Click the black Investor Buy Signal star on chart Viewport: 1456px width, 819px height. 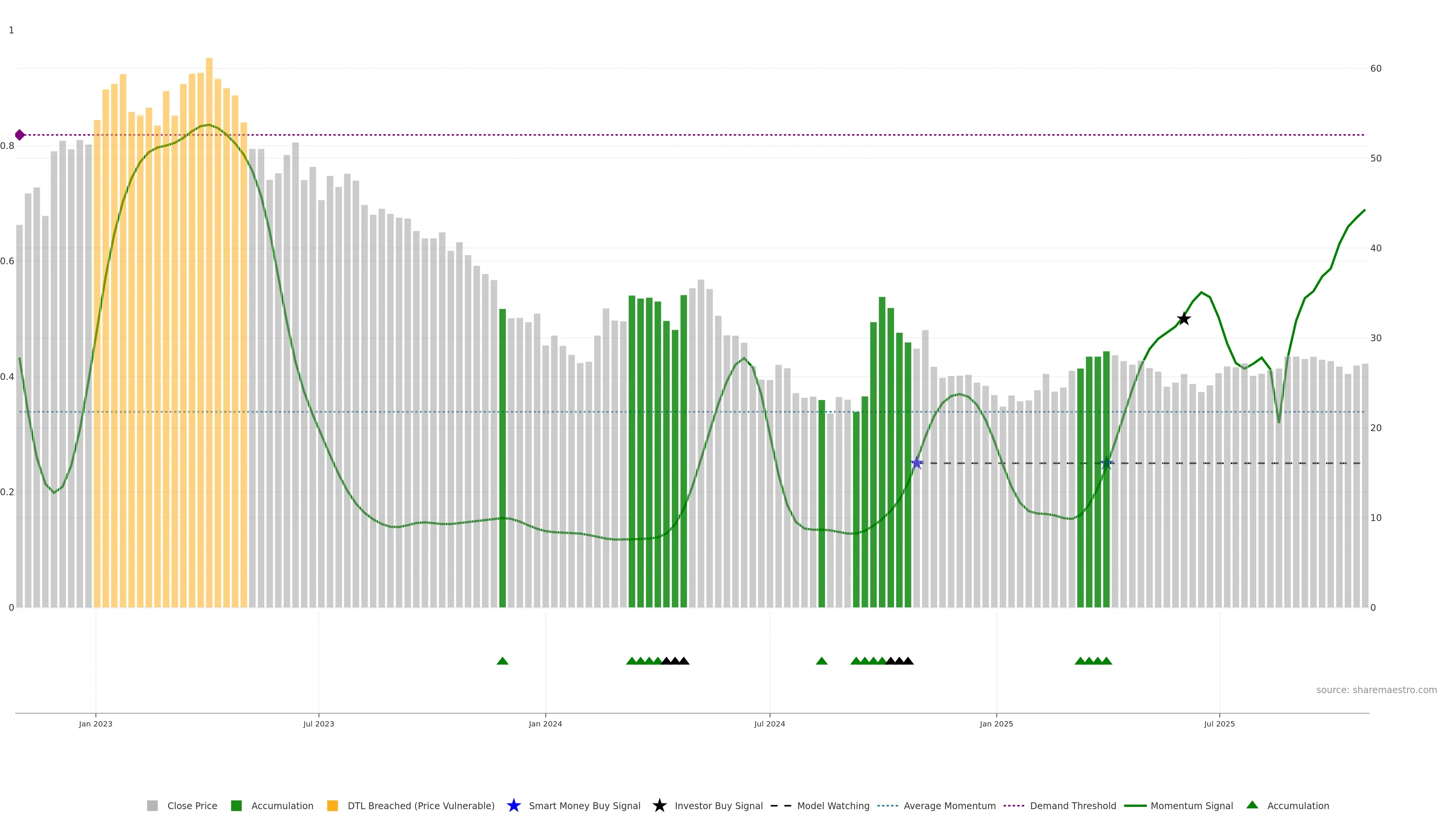1183,319
